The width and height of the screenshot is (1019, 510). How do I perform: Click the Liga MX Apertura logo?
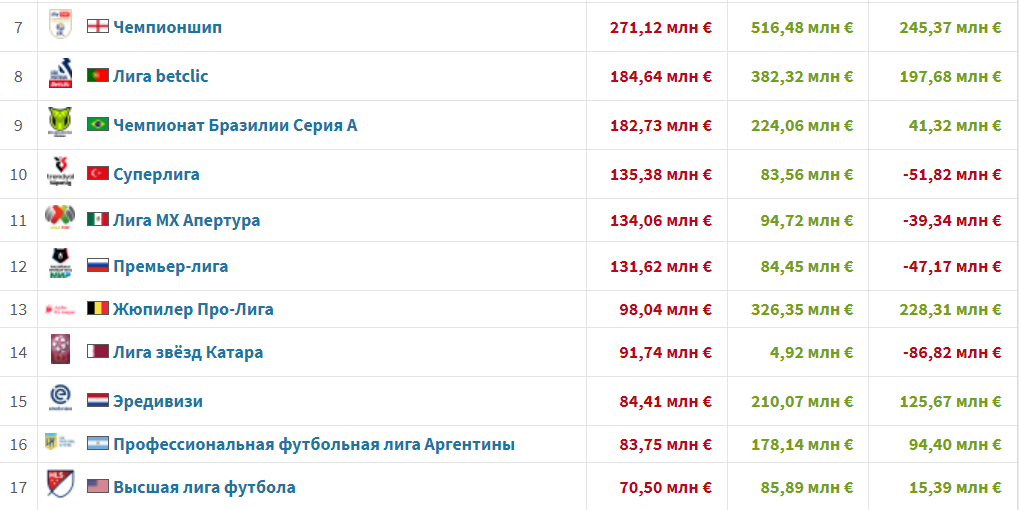[60, 219]
